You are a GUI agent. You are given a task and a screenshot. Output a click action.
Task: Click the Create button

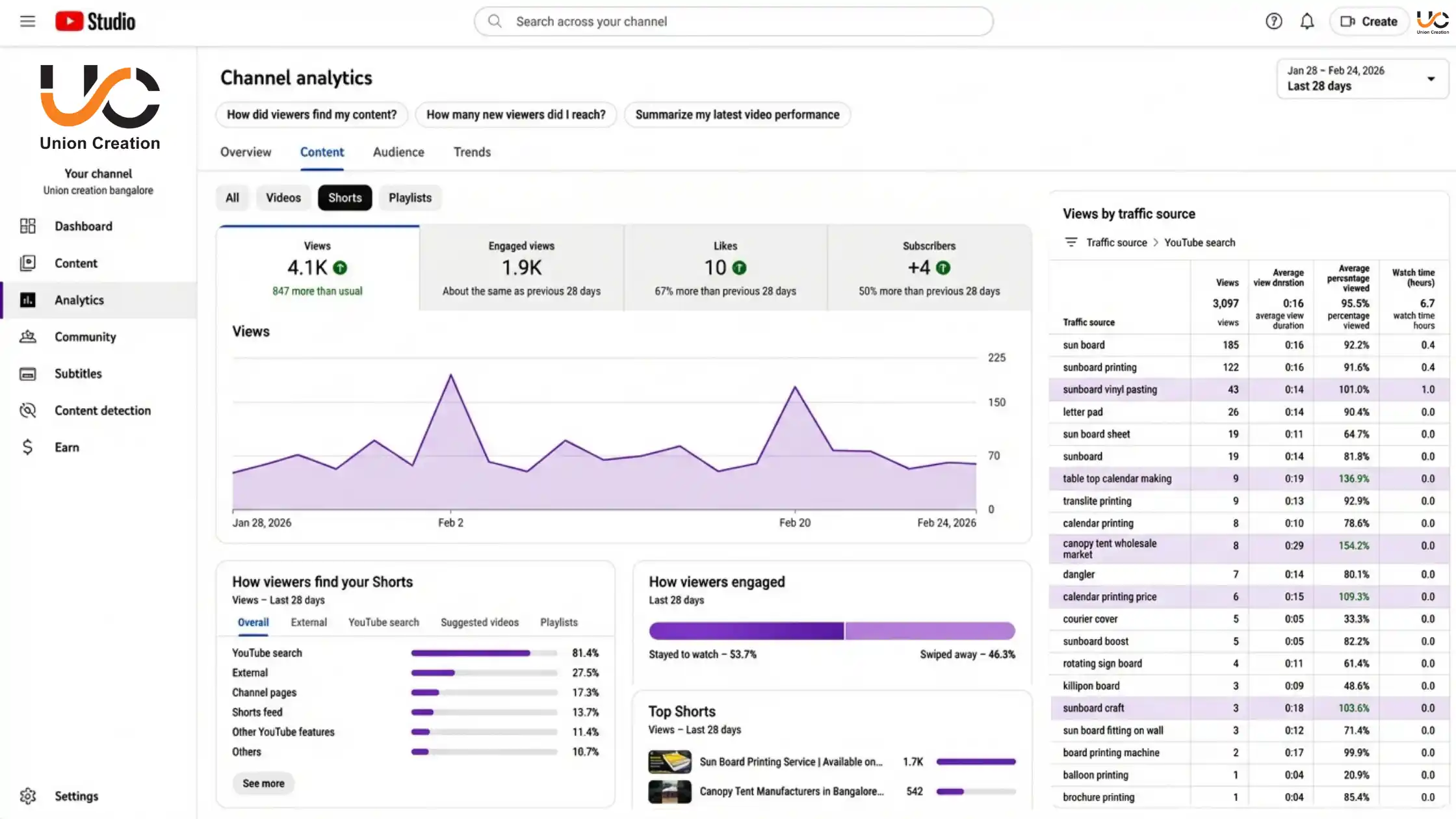click(x=1369, y=21)
